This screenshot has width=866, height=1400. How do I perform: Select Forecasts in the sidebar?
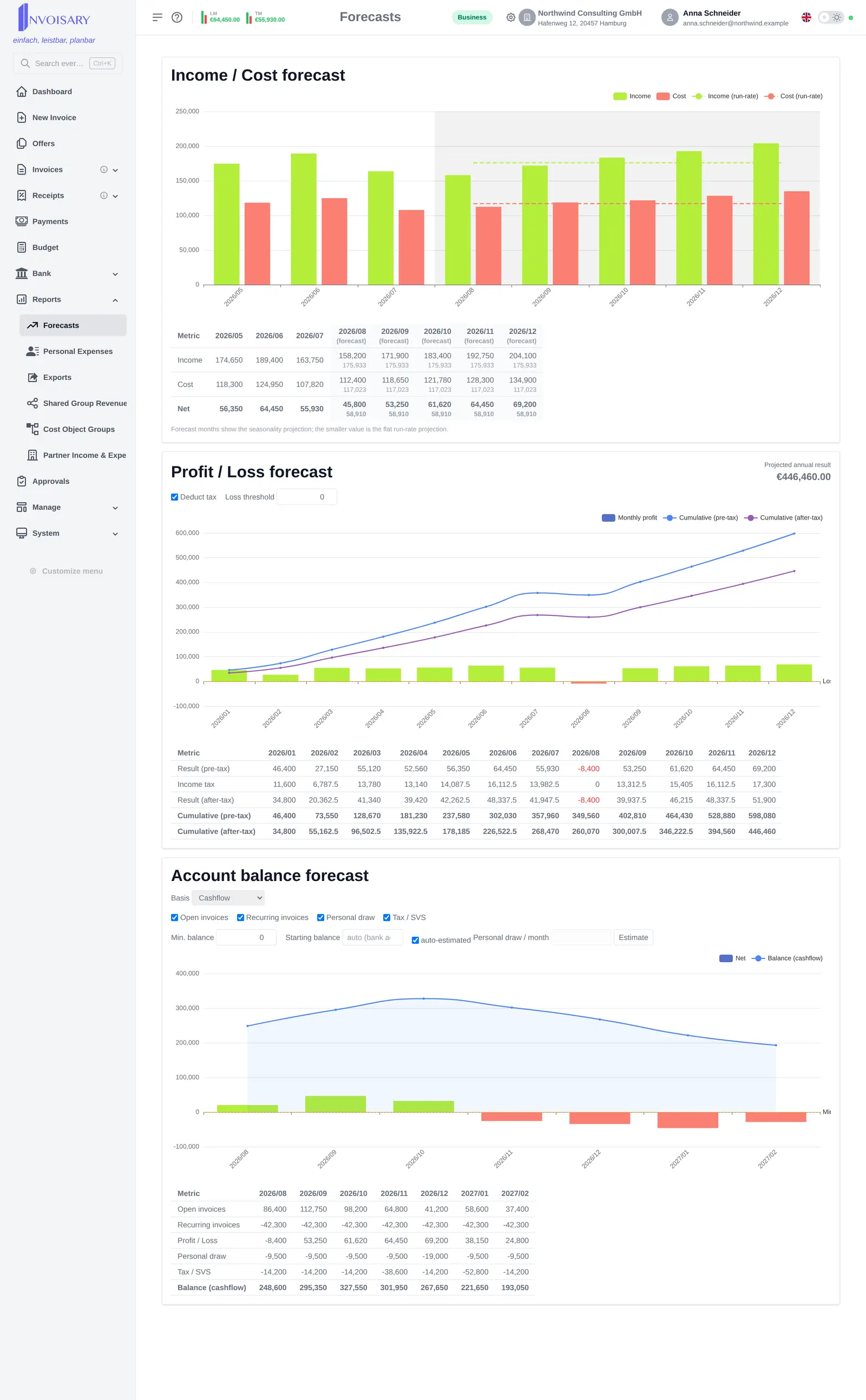[x=73, y=325]
